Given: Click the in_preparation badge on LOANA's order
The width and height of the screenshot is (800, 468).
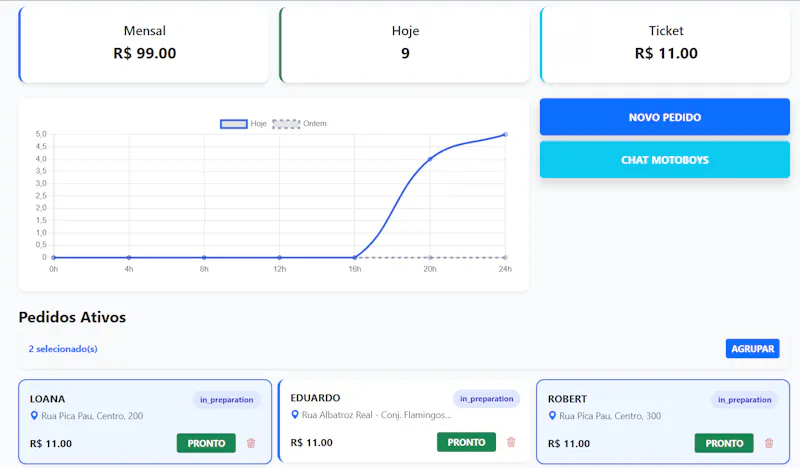Looking at the screenshot, I should pyautogui.click(x=227, y=400).
